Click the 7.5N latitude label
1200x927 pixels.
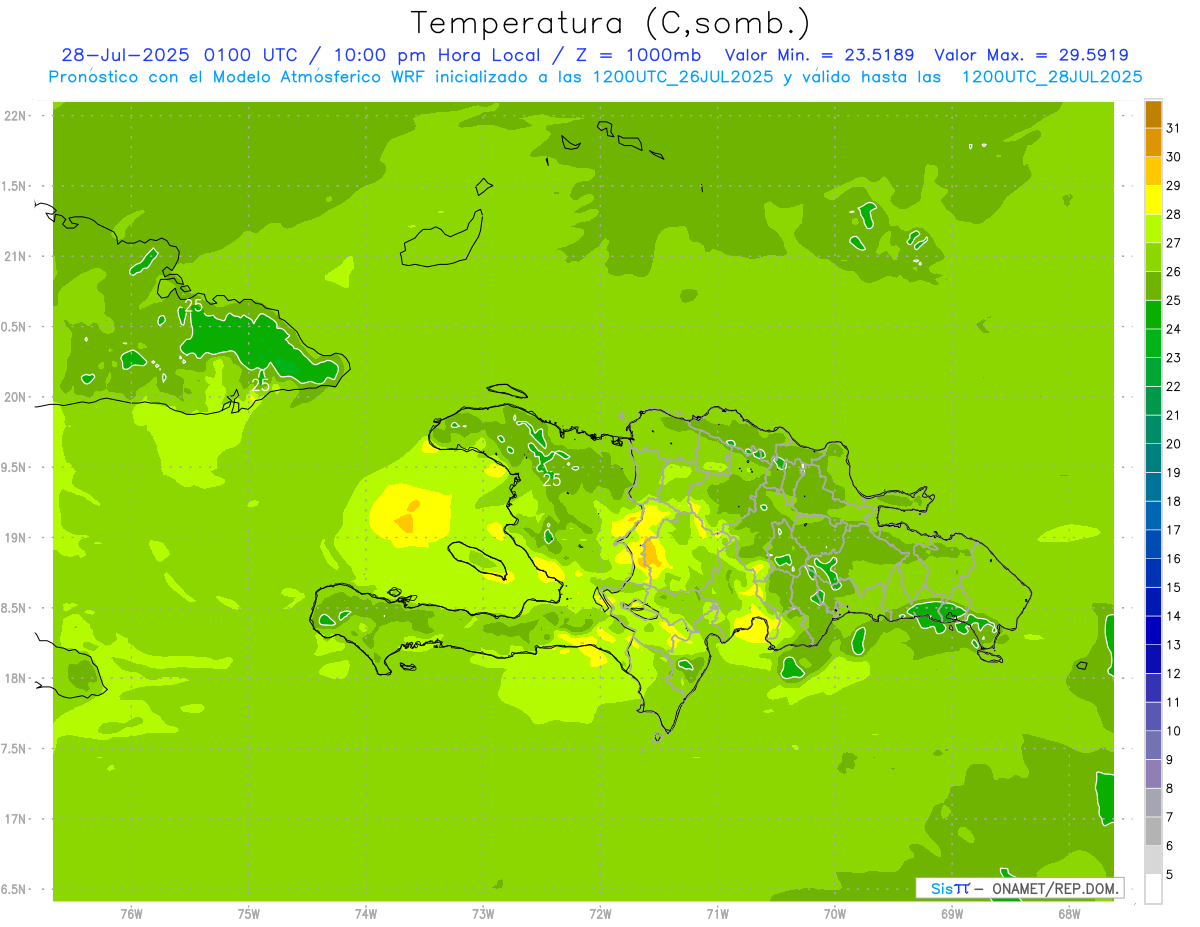click(14, 749)
